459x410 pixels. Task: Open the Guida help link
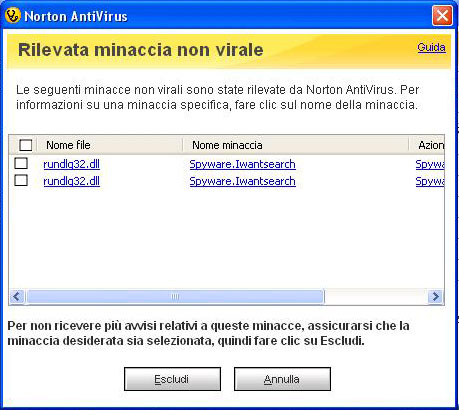[431, 47]
